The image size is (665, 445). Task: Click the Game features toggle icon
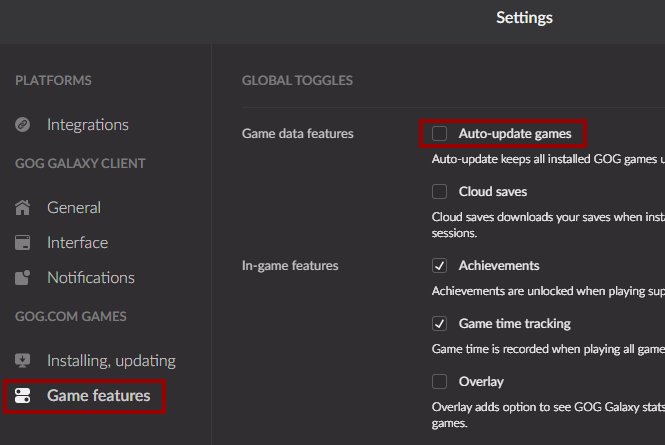click(23, 396)
